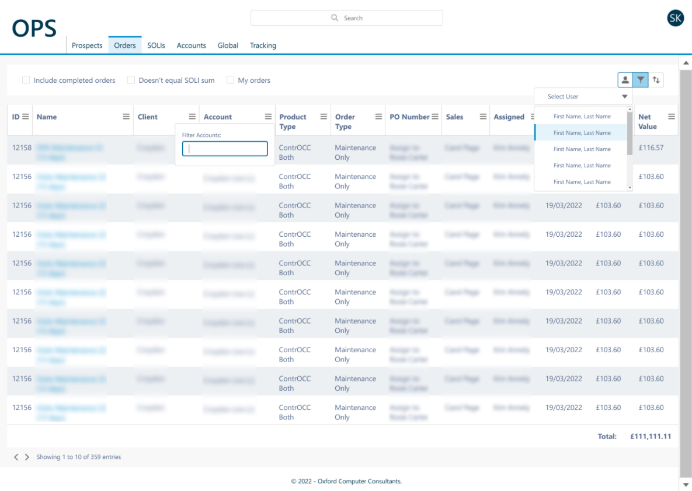Open the Order Type column menu icon
The image size is (692, 491).
coord(379,116)
